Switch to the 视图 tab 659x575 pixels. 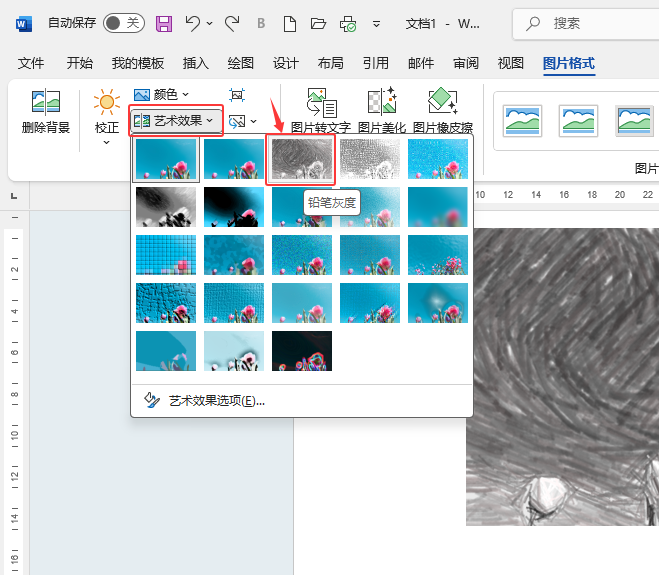[x=511, y=63]
